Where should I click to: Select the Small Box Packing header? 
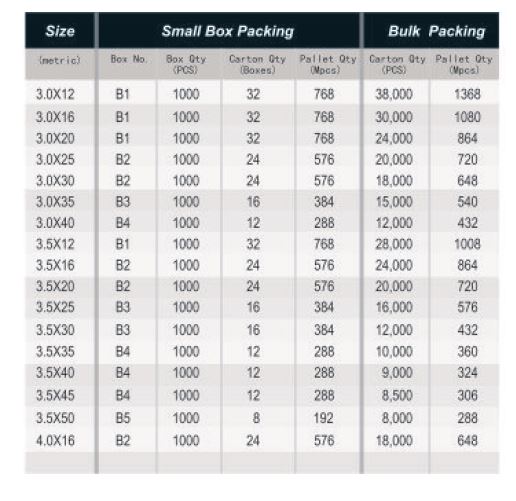point(228,31)
